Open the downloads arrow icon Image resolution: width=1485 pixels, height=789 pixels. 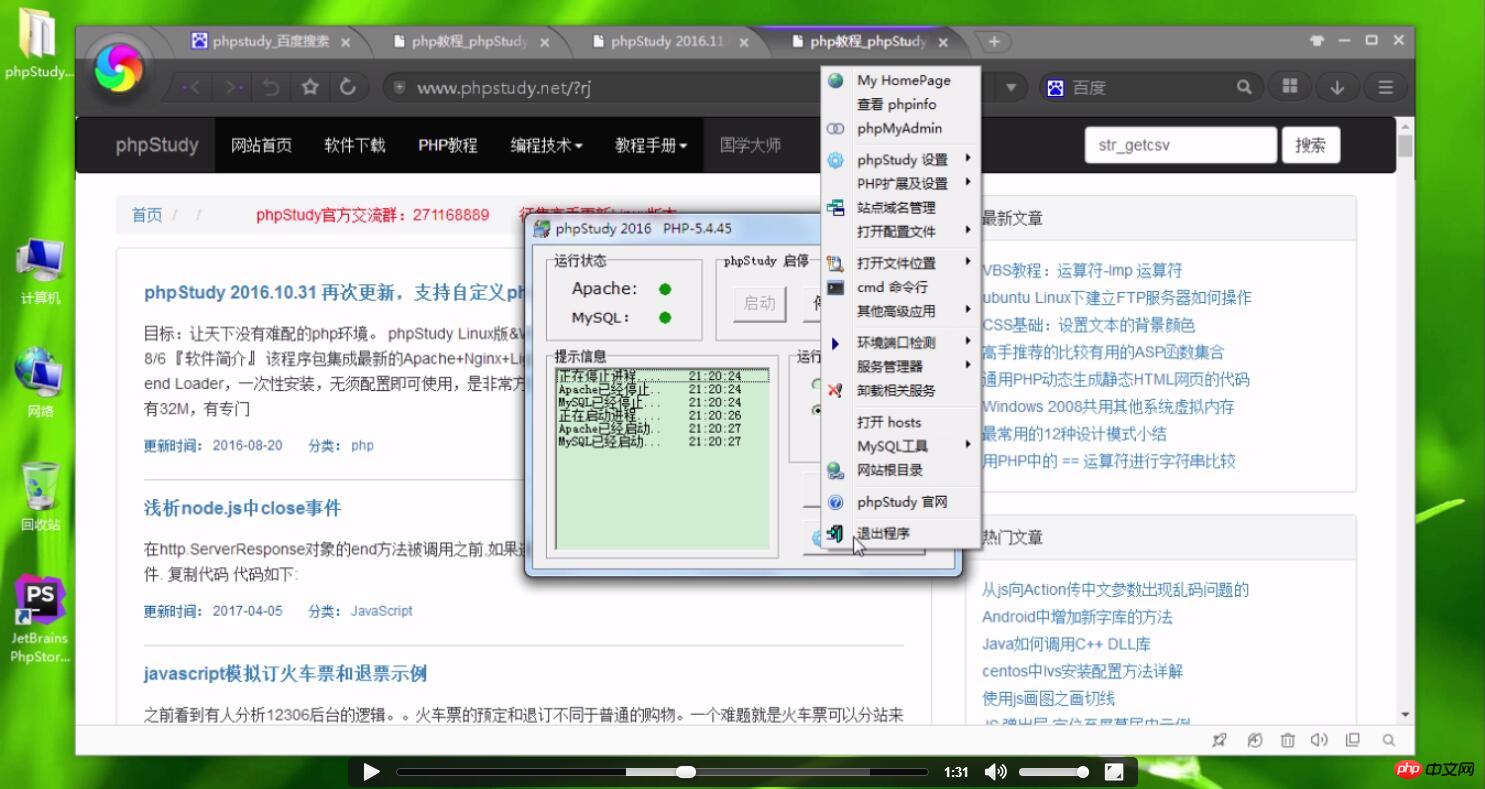click(x=1337, y=87)
